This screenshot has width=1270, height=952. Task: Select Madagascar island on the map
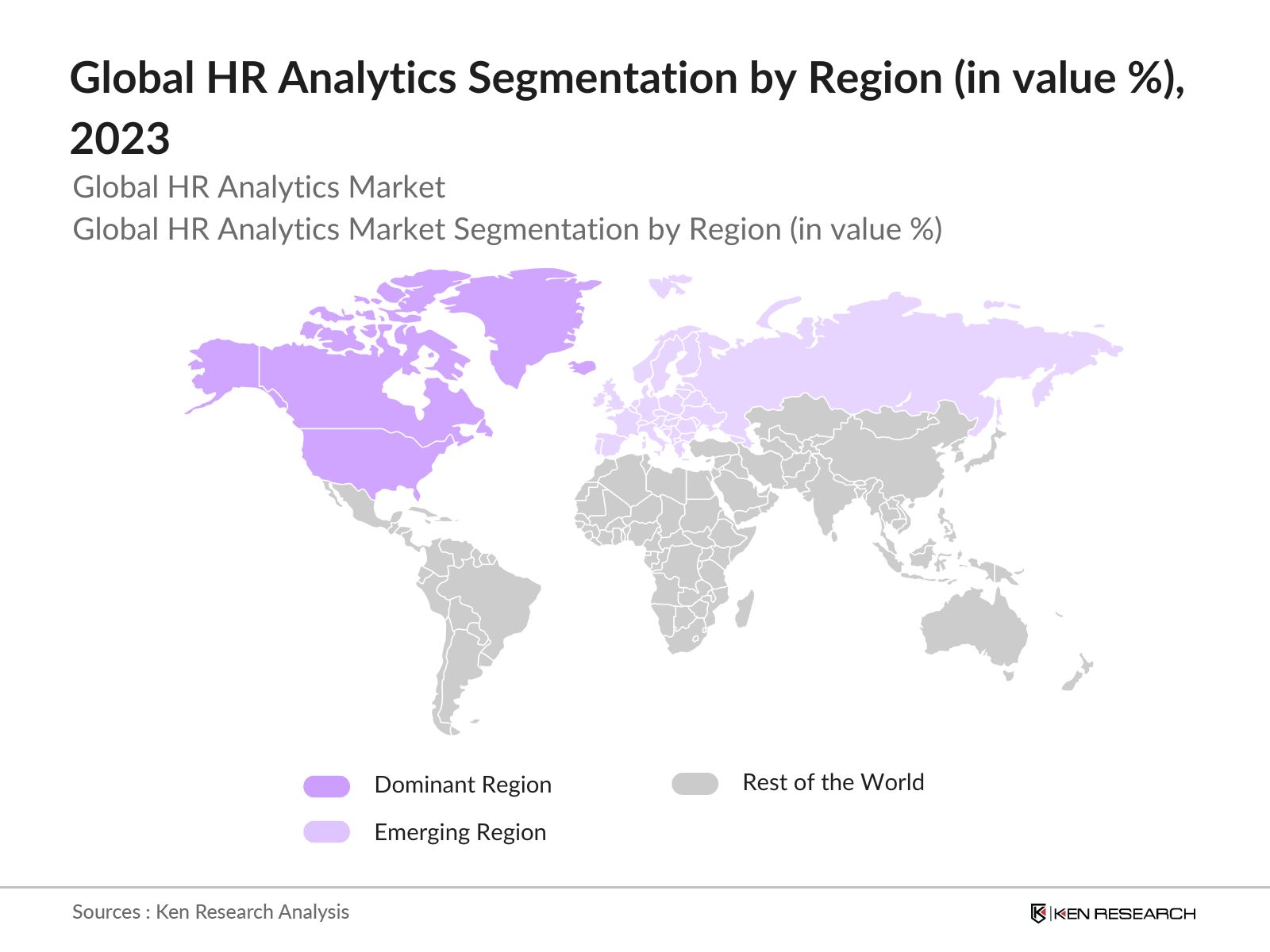(744, 609)
